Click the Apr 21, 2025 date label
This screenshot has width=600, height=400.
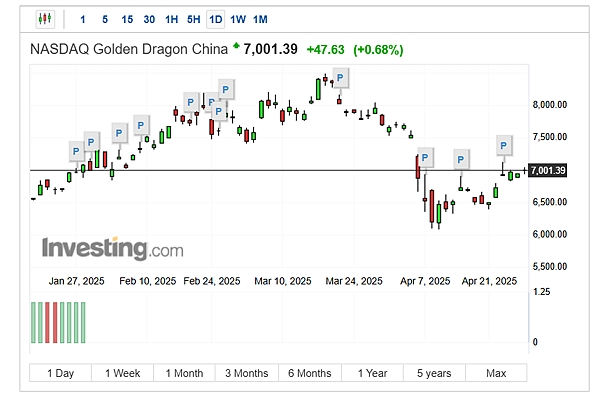click(489, 281)
